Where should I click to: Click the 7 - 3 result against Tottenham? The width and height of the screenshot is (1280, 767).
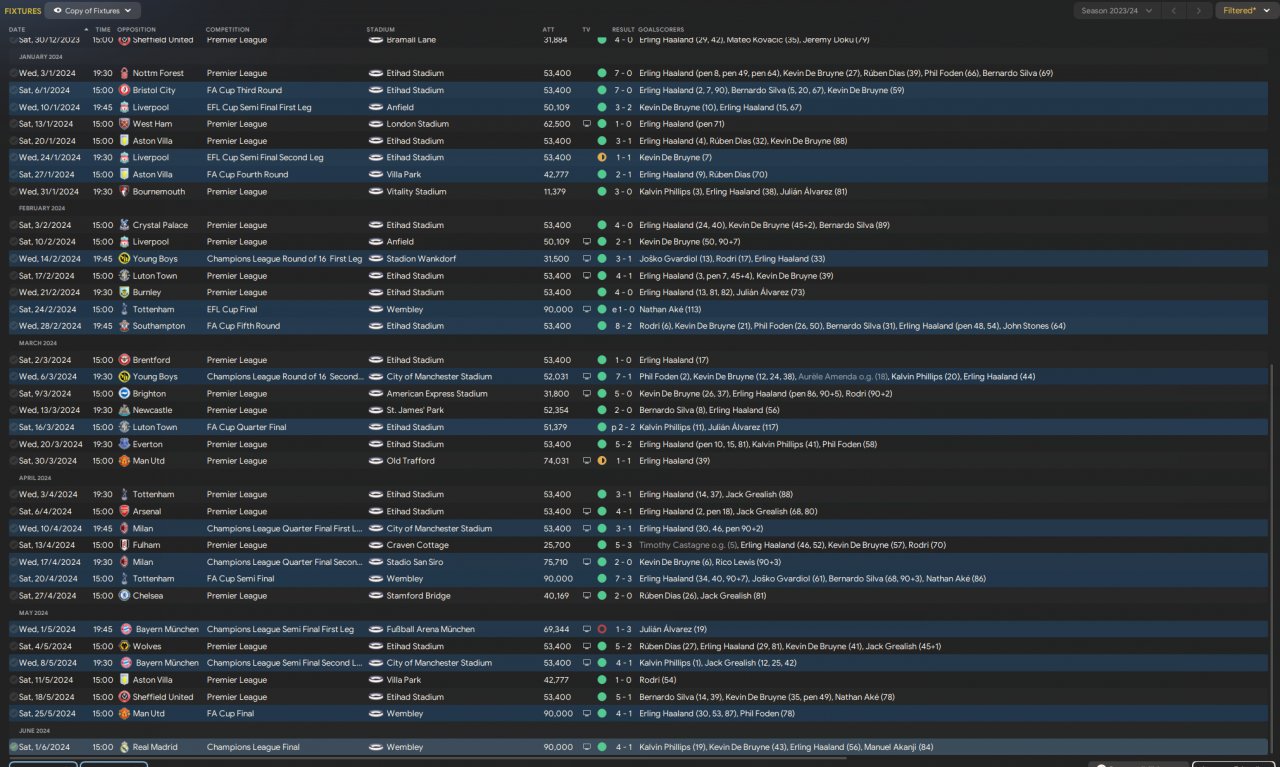[x=623, y=579]
